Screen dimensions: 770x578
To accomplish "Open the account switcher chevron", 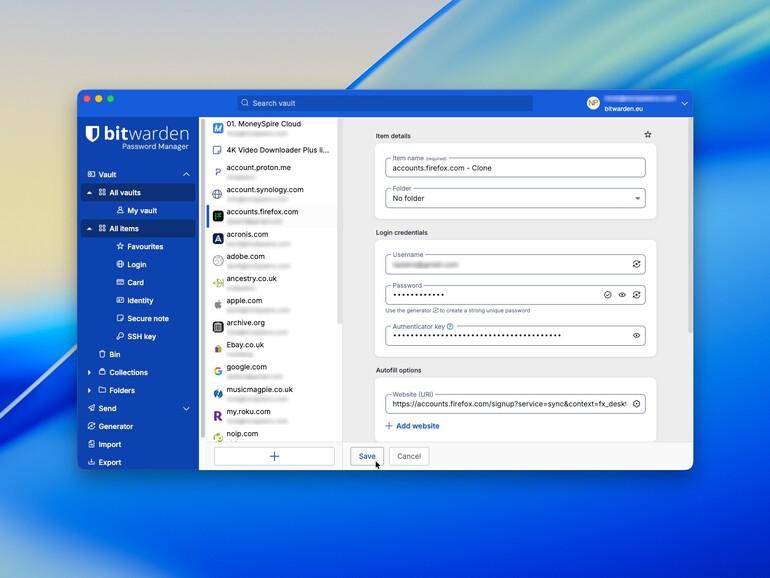I will tap(684, 104).
